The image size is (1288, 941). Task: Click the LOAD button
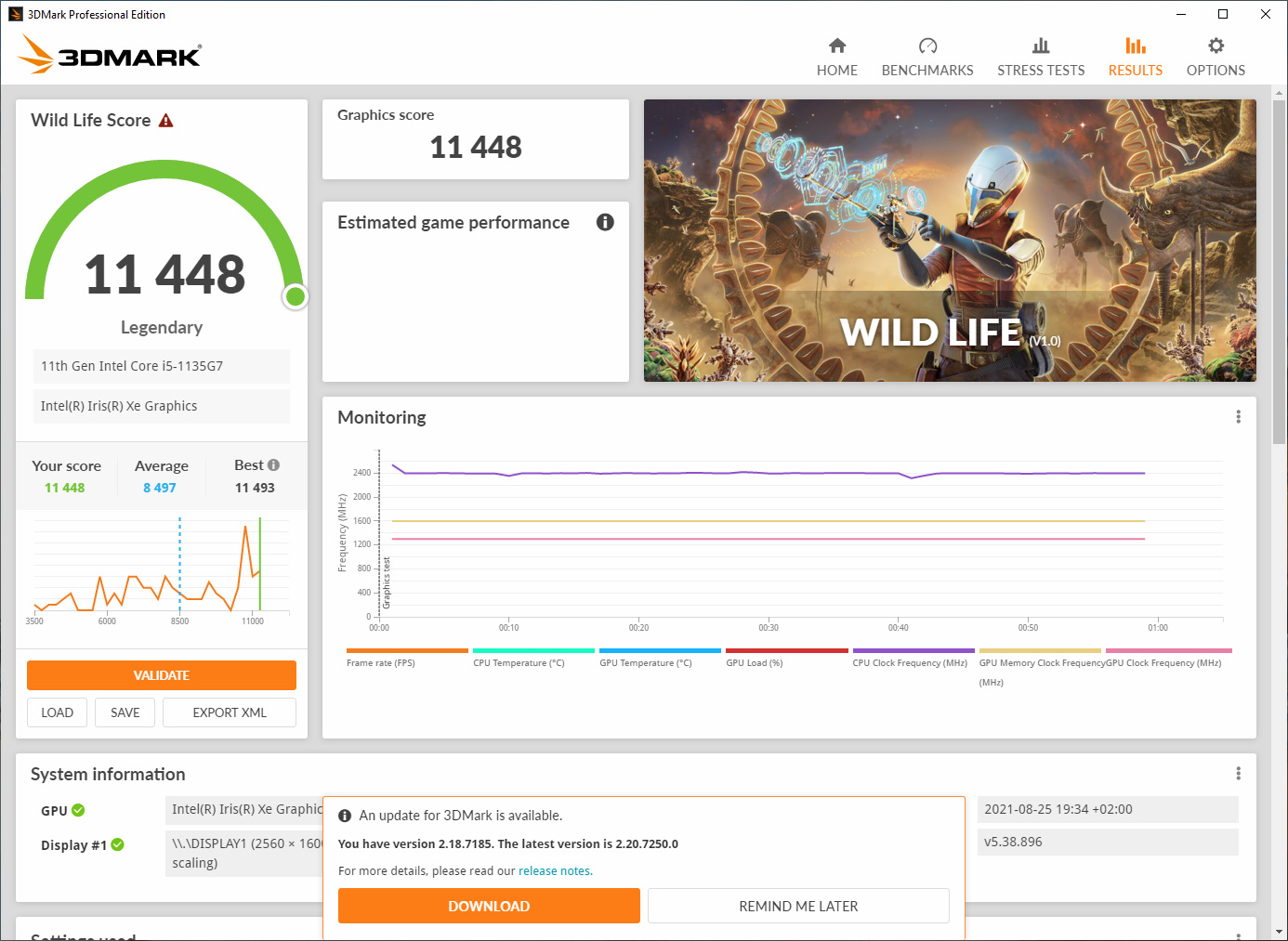57,712
